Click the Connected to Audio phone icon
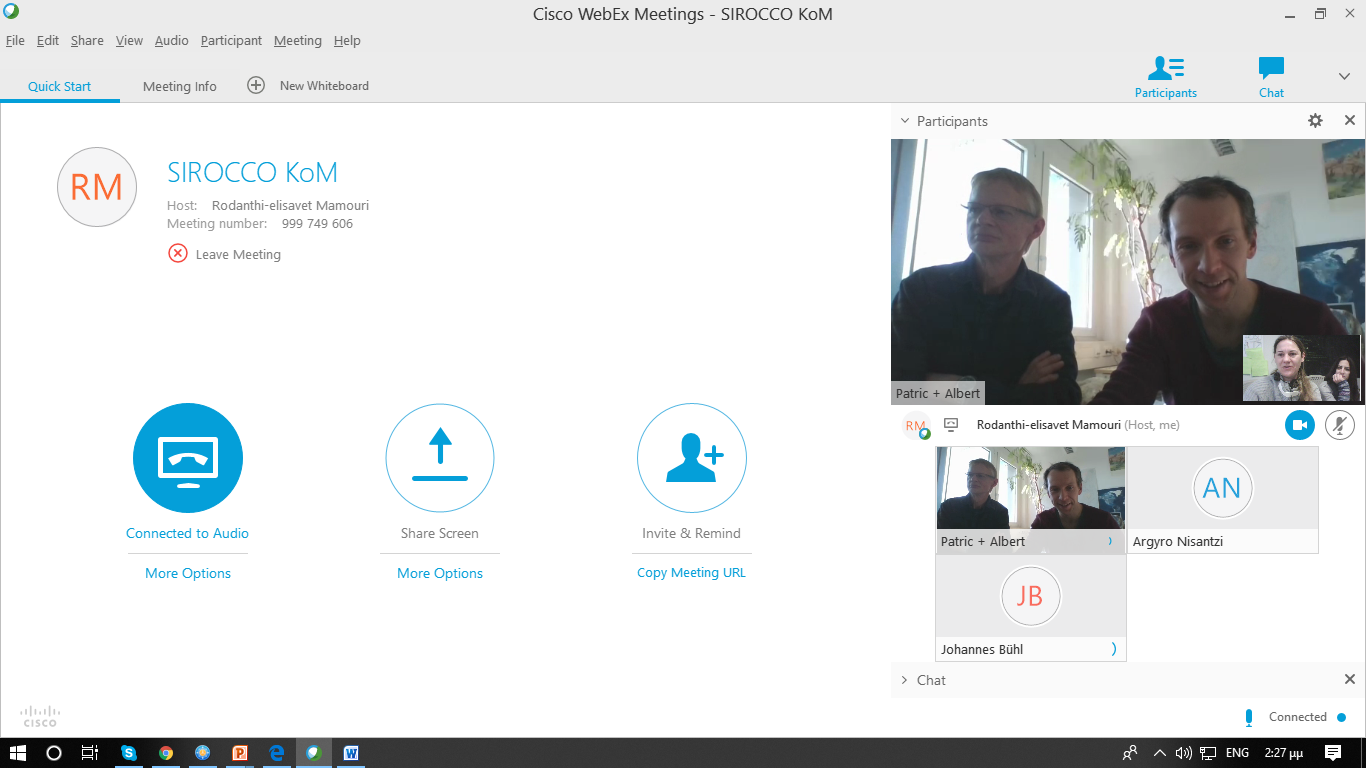 tap(188, 458)
